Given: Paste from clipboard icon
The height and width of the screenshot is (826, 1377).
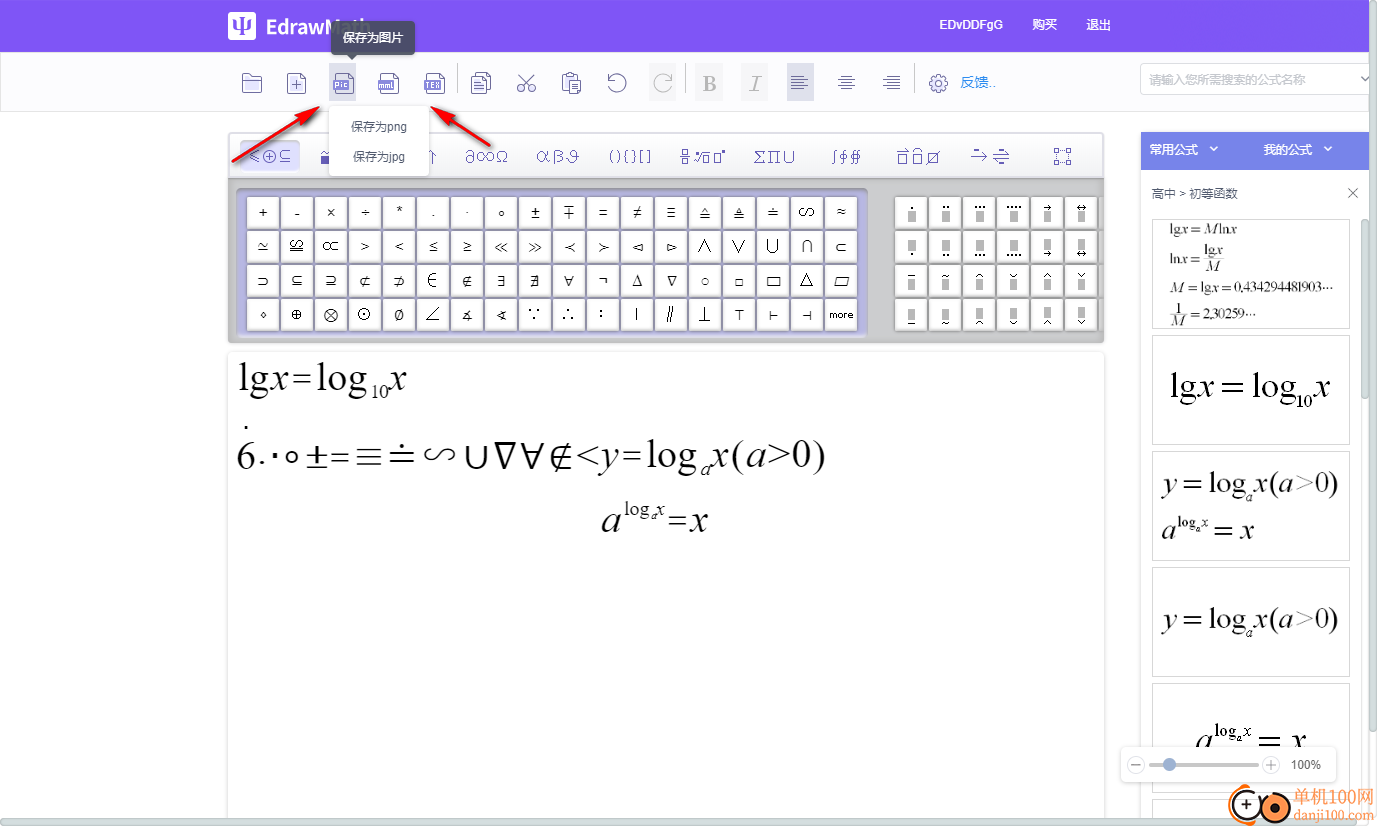Looking at the screenshot, I should [572, 83].
